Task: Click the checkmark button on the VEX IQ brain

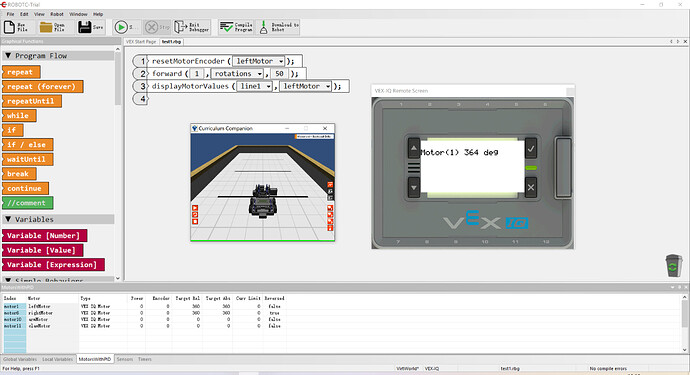Action: click(x=531, y=149)
